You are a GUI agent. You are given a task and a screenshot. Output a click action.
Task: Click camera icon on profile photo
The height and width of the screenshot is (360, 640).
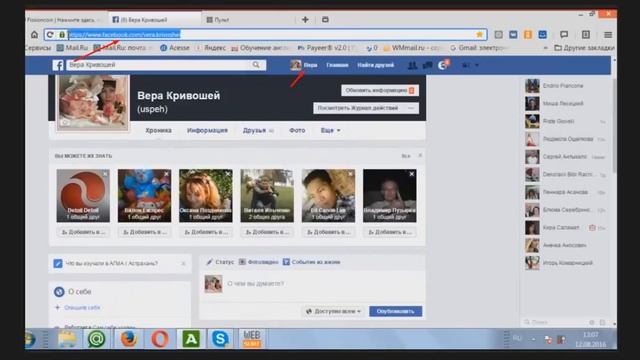65,122
